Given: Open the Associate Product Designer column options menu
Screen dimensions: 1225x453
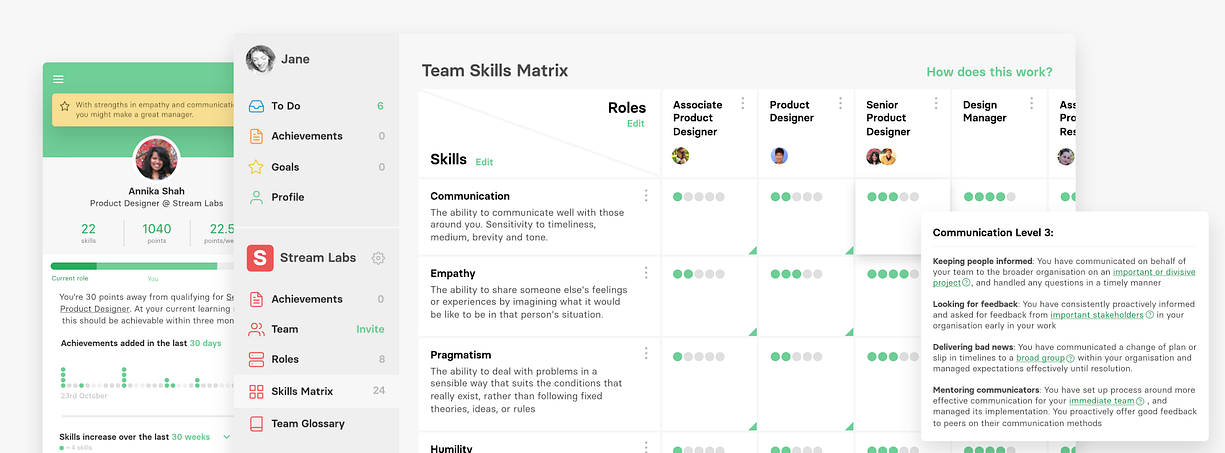Looking at the screenshot, I should click(x=742, y=104).
